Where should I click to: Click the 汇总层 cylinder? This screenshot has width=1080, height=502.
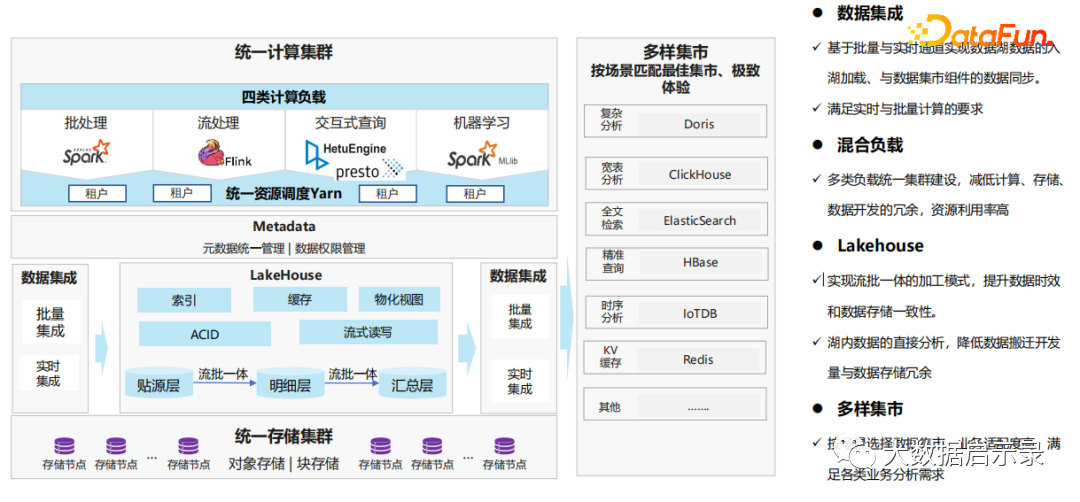pos(413,382)
